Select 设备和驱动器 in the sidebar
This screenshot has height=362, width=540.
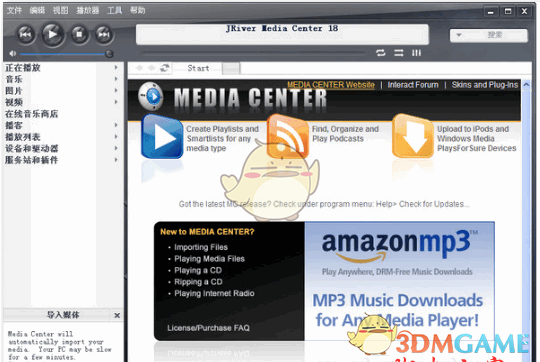[31, 148]
